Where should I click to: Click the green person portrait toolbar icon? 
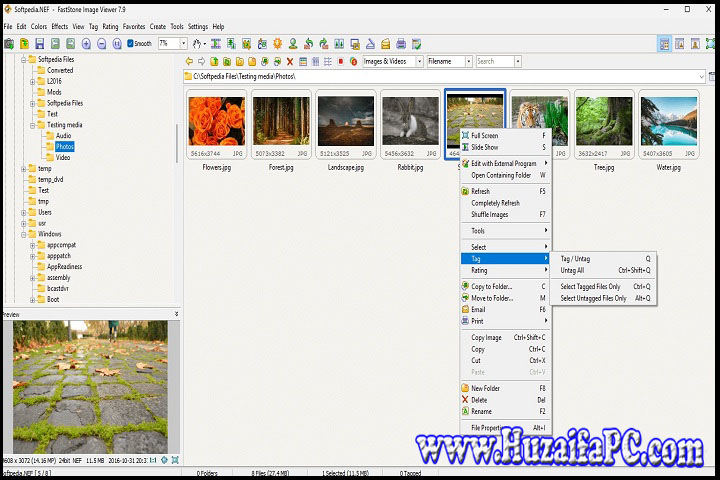pyautogui.click(x=293, y=44)
